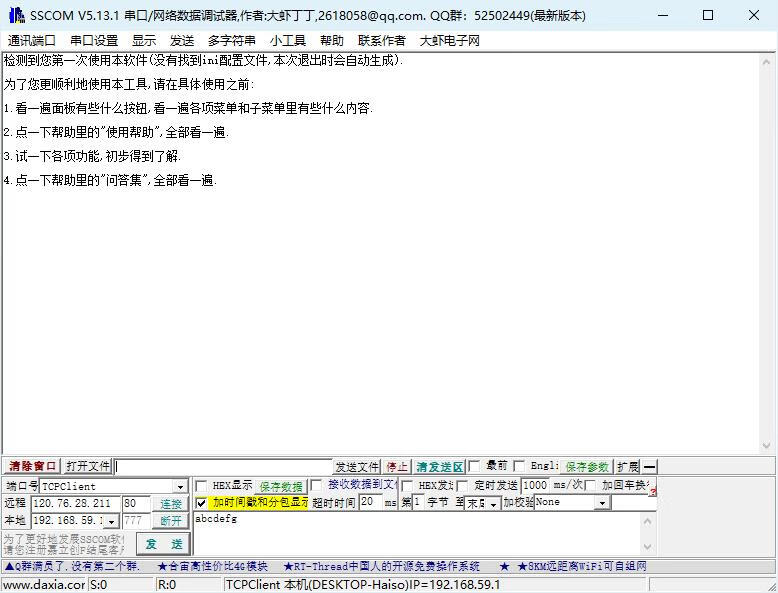The image size is (778, 593).
Task: Open the 多字符串 menu
Action: coord(232,41)
